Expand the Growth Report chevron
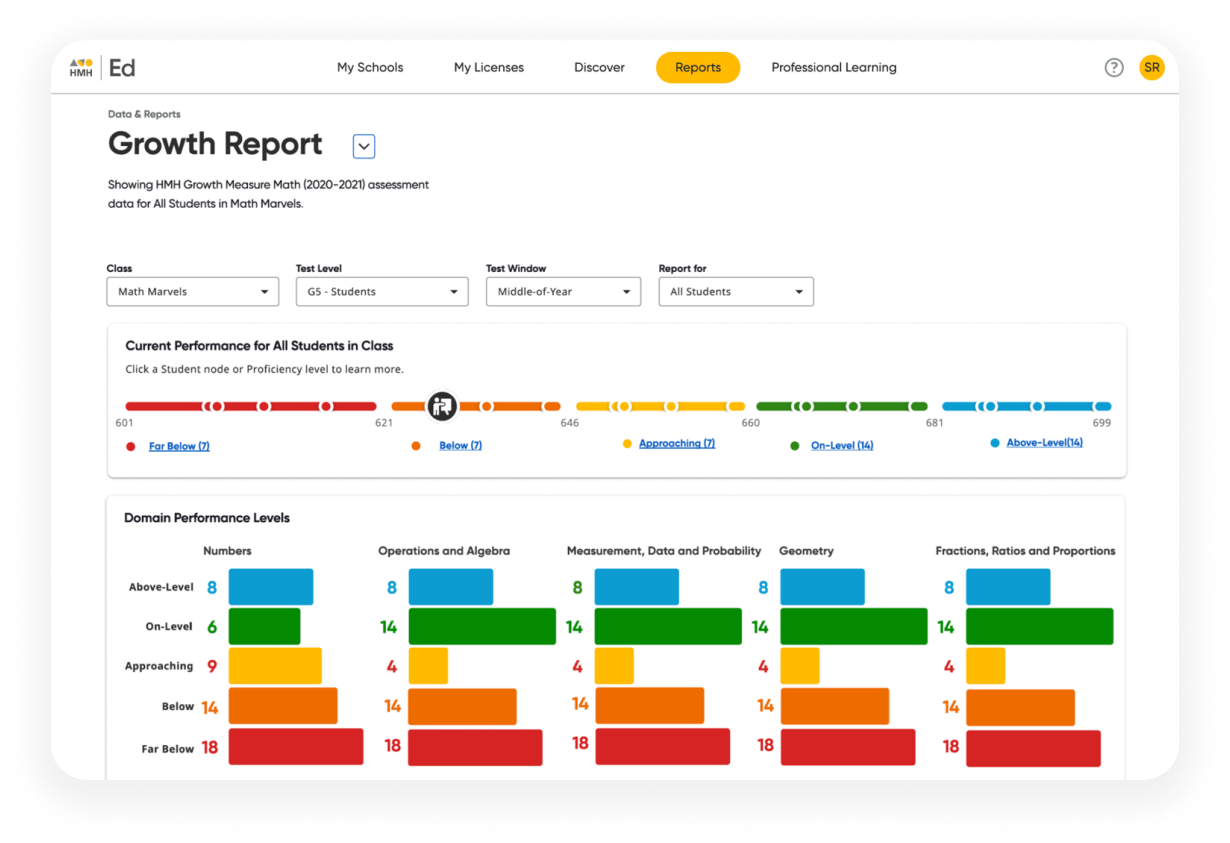The image size is (1230, 843). pos(363,146)
